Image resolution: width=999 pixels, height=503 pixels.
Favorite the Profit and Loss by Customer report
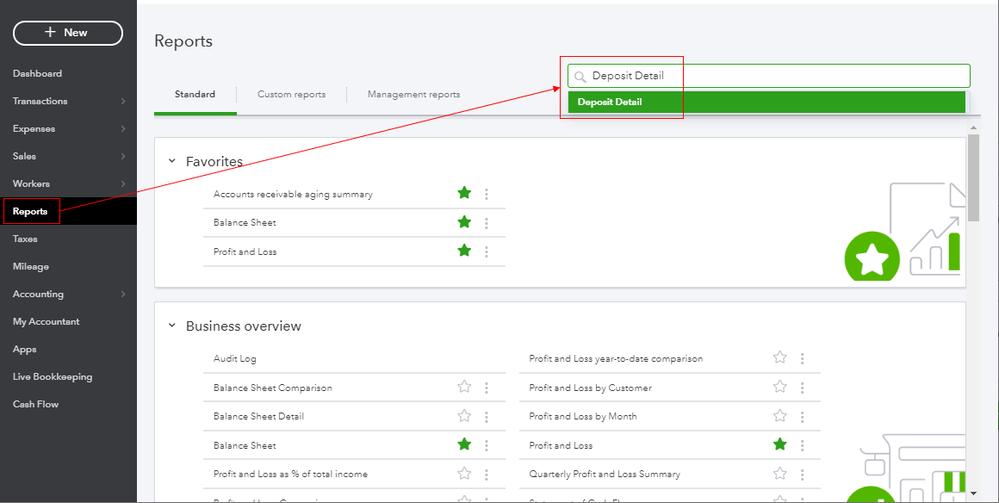tap(780, 387)
